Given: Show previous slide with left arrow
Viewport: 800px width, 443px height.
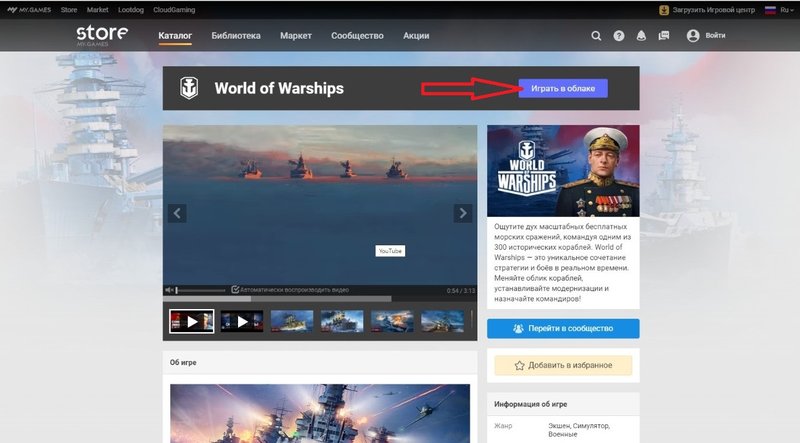Looking at the screenshot, I should click(177, 213).
